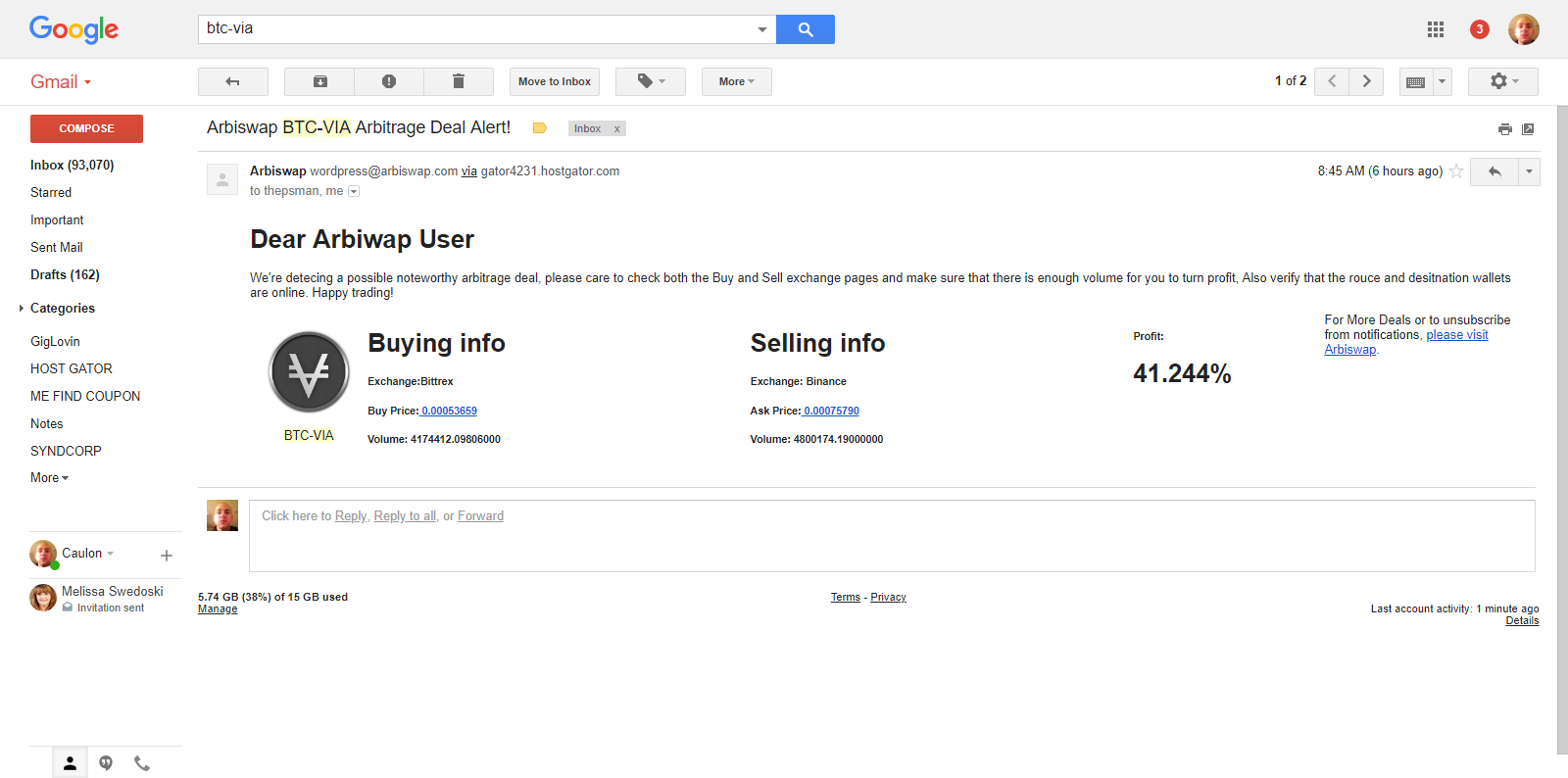Image resolution: width=1568 pixels, height=778 pixels.
Task: Click the COMPOSE button
Action: [86, 128]
